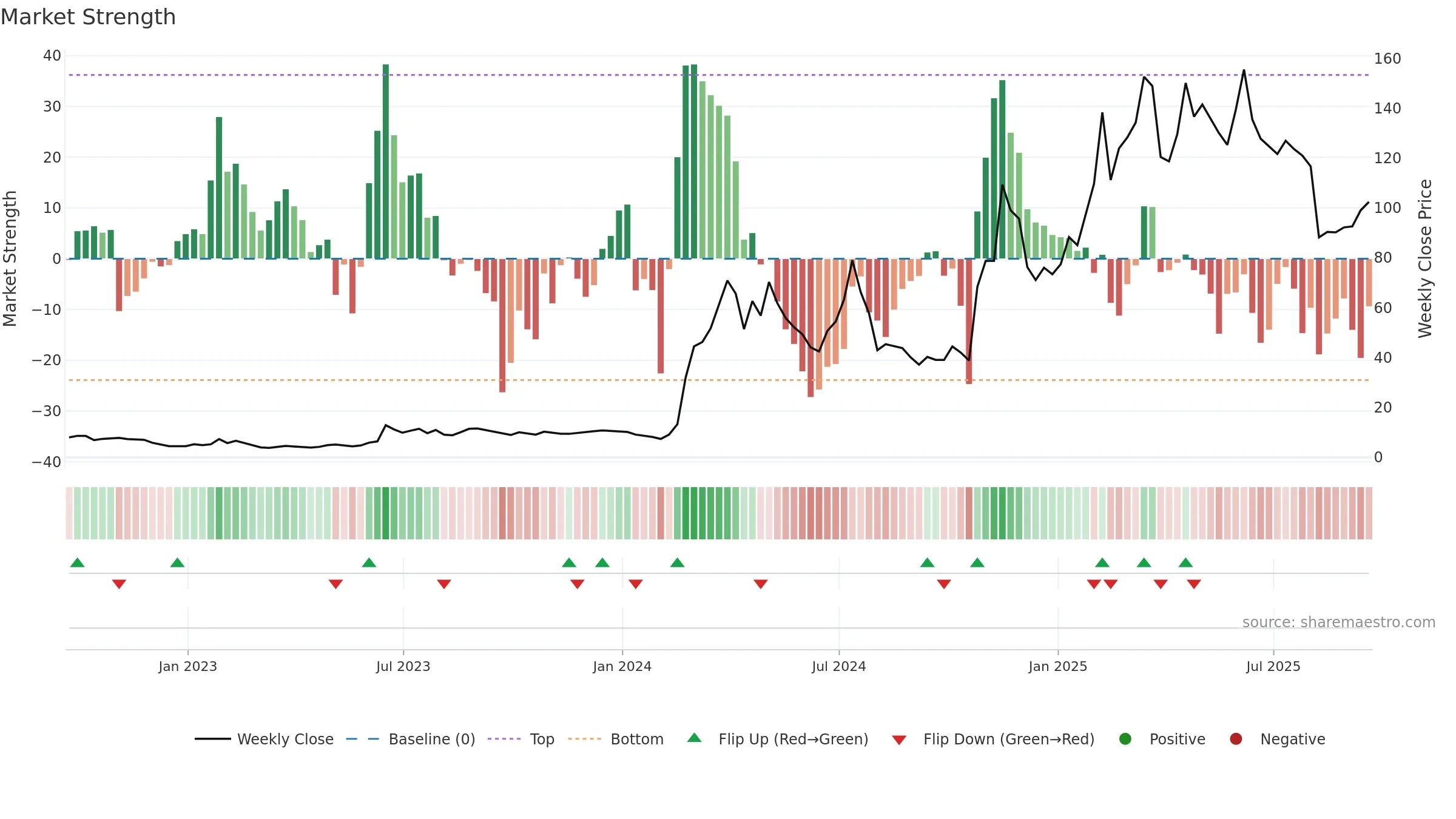
Task: Click the '10' tick on the left axis
Action: [52, 208]
